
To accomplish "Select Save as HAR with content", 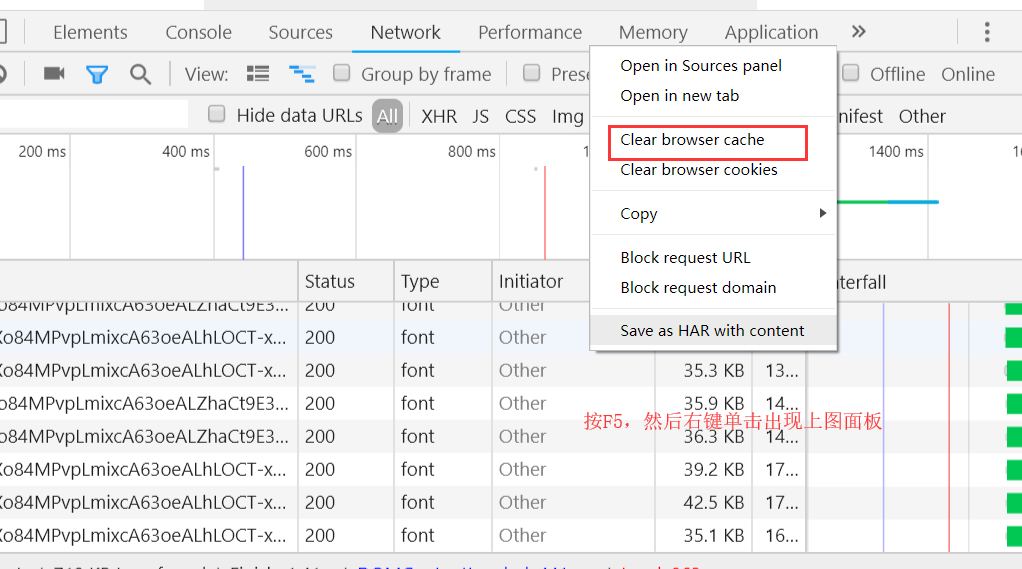I will coord(713,331).
